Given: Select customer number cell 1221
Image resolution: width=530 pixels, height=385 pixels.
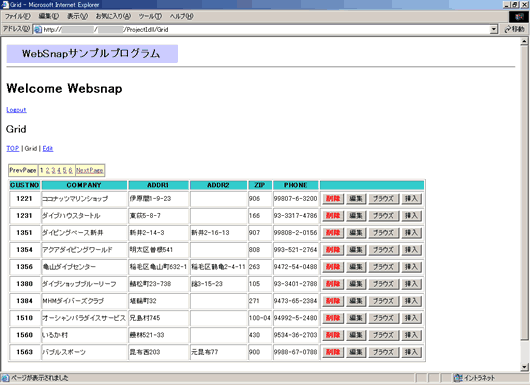Looking at the screenshot, I should click(x=25, y=199).
